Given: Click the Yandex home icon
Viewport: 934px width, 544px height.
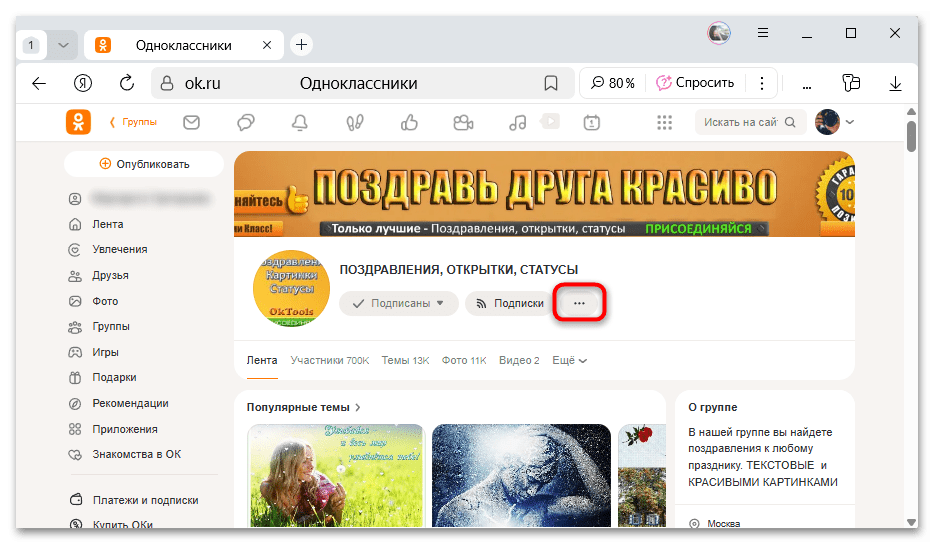Looking at the screenshot, I should pyautogui.click(x=83, y=83).
